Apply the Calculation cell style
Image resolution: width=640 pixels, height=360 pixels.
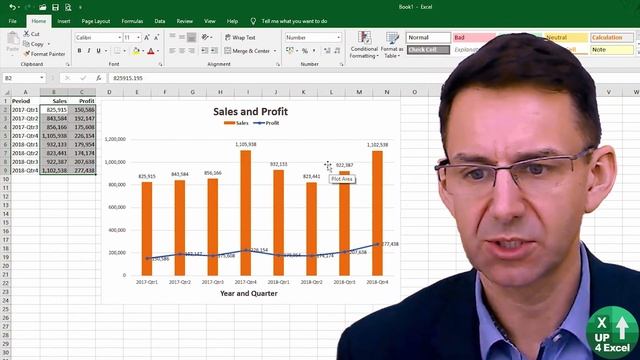click(x=612, y=38)
